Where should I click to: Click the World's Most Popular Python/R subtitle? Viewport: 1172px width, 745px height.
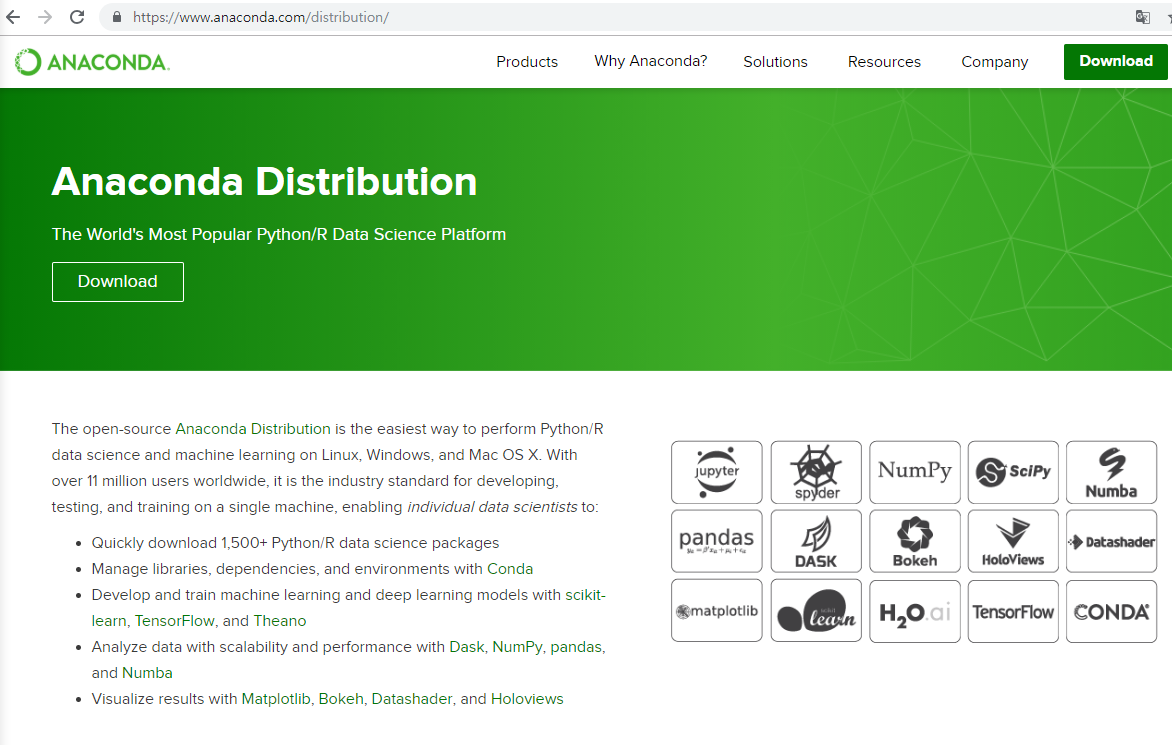279,235
